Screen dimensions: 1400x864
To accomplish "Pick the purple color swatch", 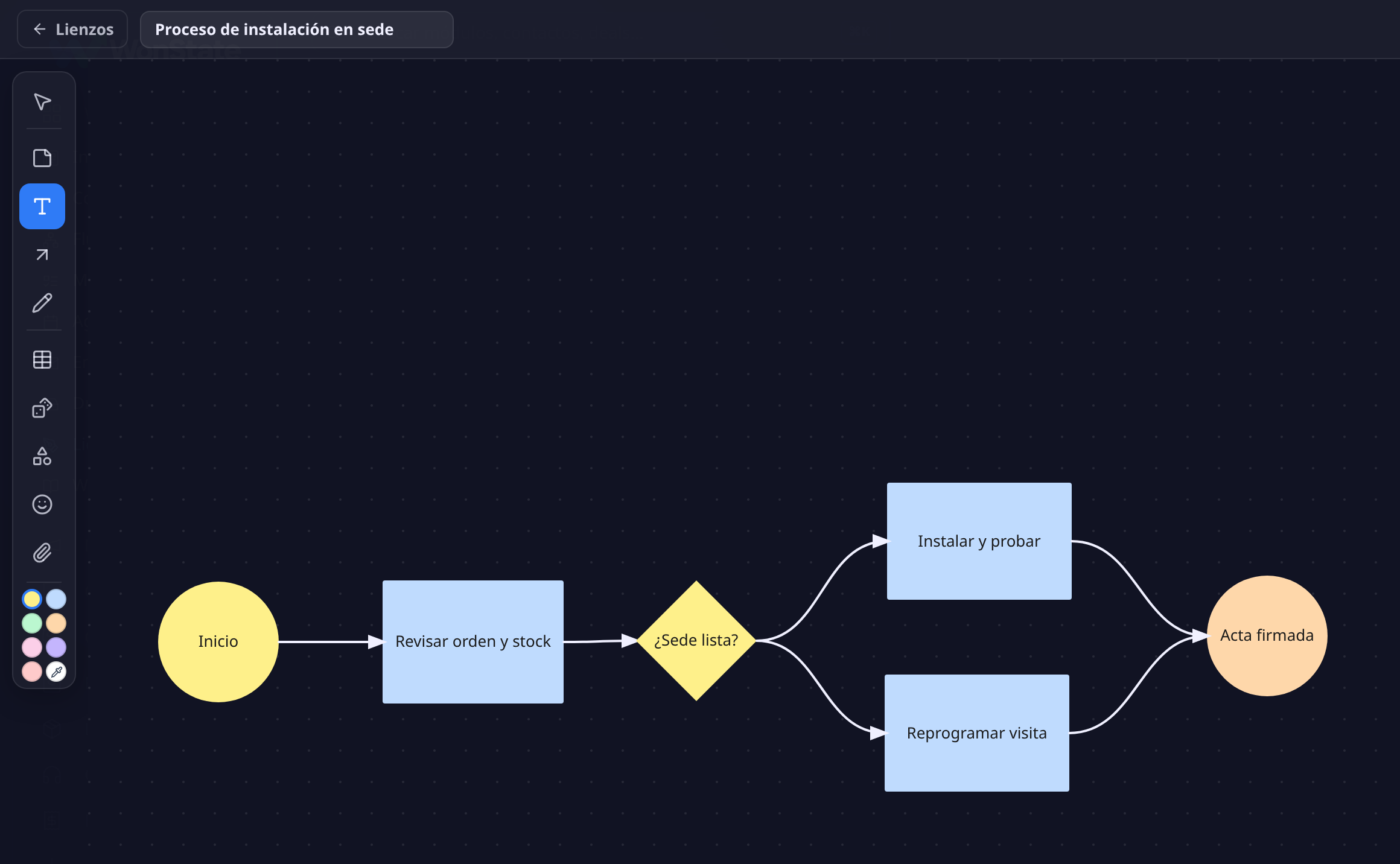I will (56, 647).
